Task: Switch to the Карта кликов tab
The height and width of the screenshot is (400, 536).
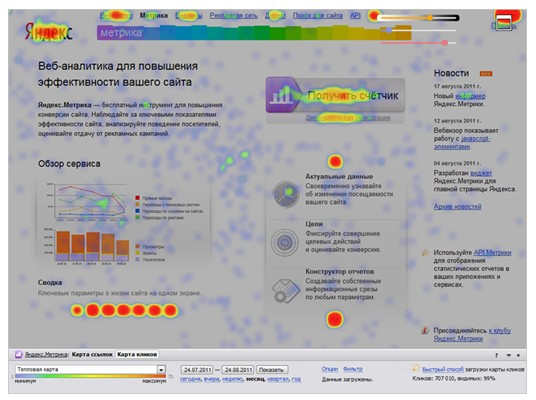Action: 137,355
